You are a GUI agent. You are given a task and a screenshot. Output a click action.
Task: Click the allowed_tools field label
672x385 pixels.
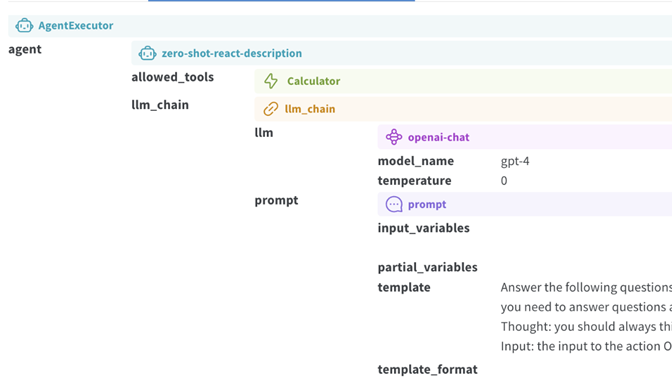point(172,77)
